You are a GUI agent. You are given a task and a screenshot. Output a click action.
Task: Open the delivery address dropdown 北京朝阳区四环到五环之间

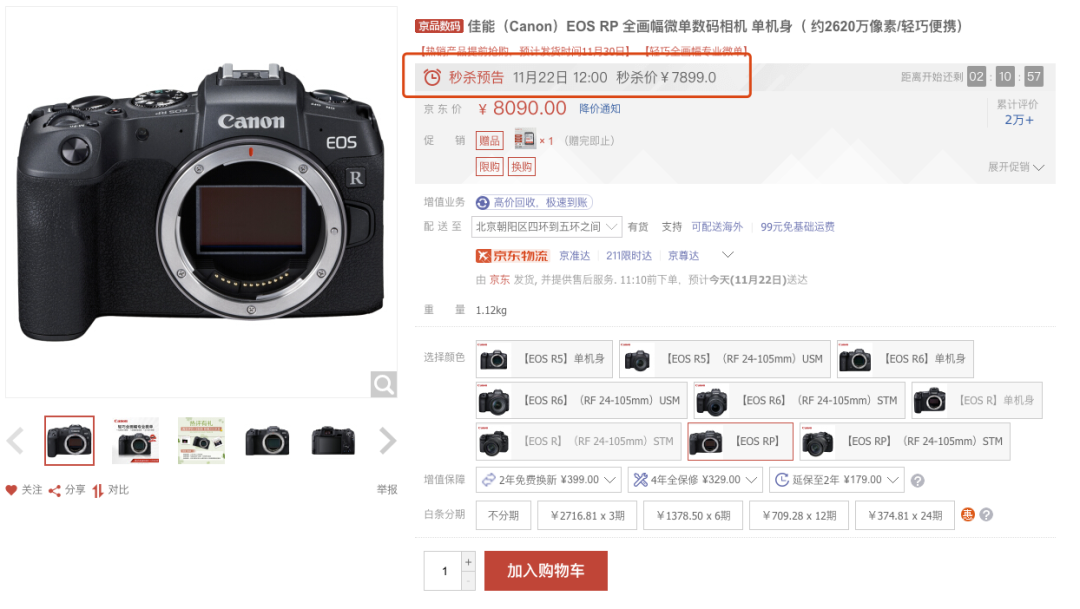coord(546,227)
